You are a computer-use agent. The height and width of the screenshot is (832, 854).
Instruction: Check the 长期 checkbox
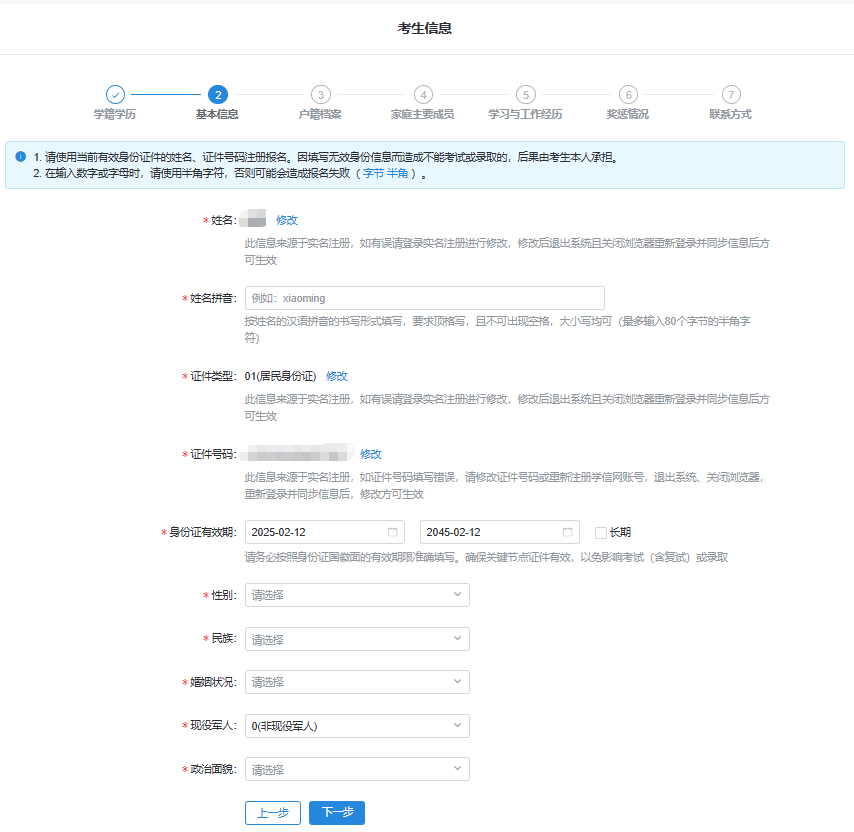point(601,533)
